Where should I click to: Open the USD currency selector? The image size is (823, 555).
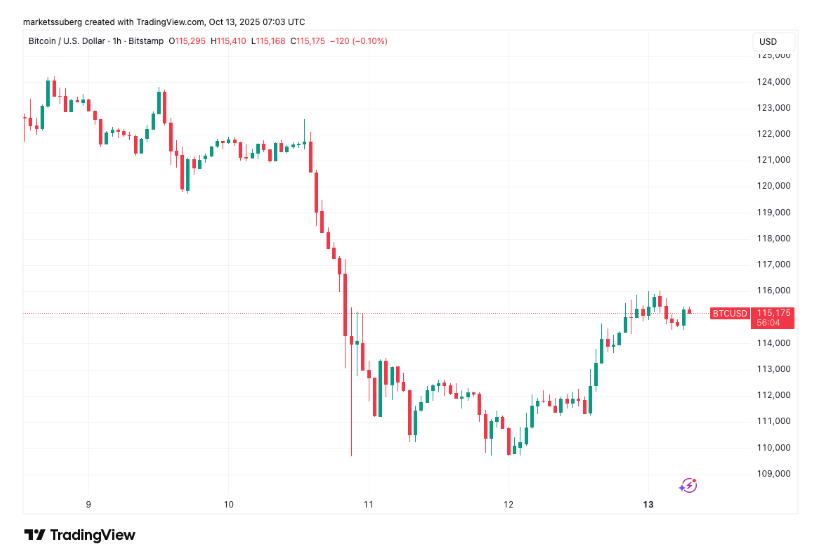pyautogui.click(x=768, y=41)
